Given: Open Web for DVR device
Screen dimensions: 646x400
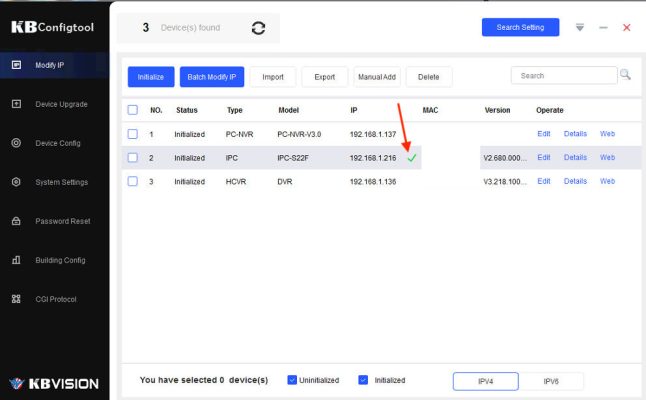Looking at the screenshot, I should pos(607,181).
